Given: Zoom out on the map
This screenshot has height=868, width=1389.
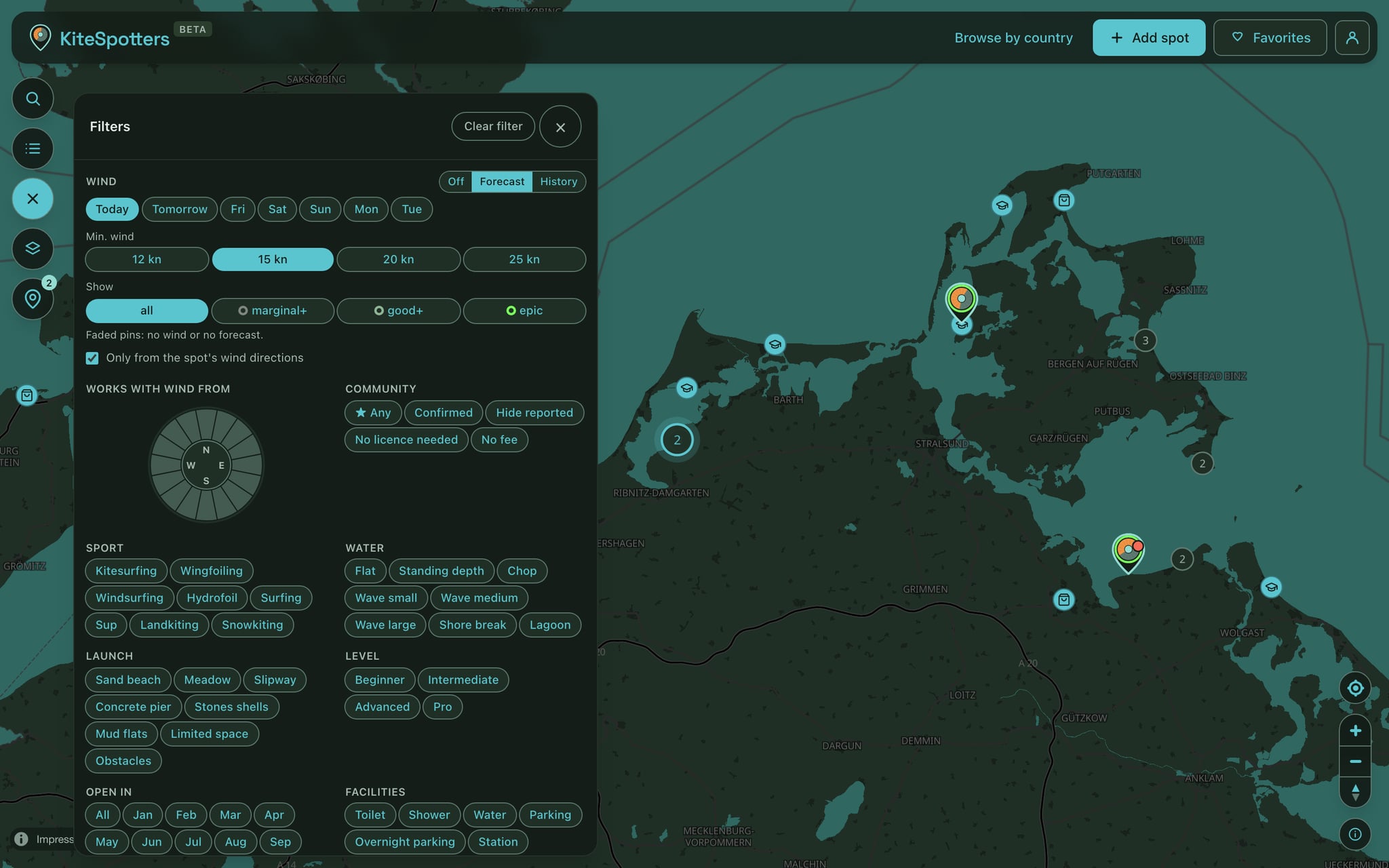Looking at the screenshot, I should (x=1355, y=762).
